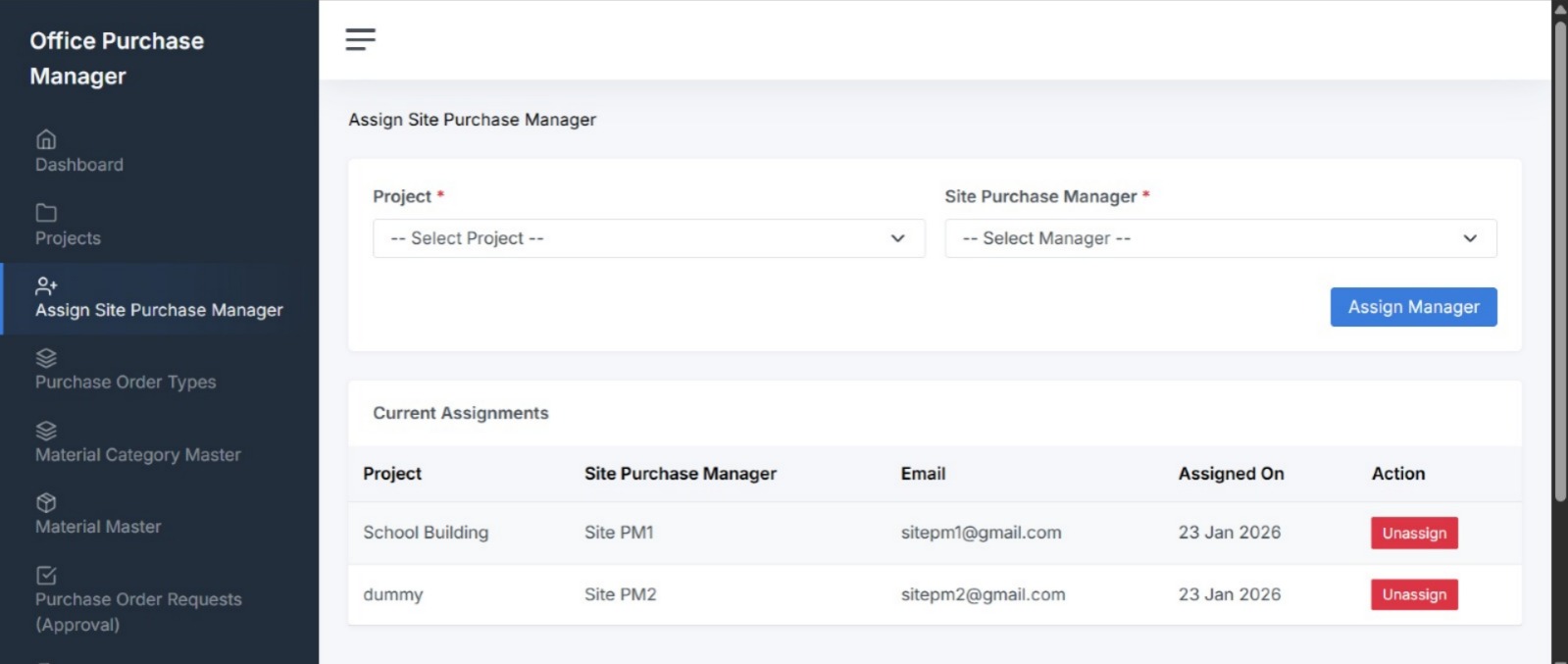
Task: Unassign Site PM2 from dummy project
Action: point(1413,594)
